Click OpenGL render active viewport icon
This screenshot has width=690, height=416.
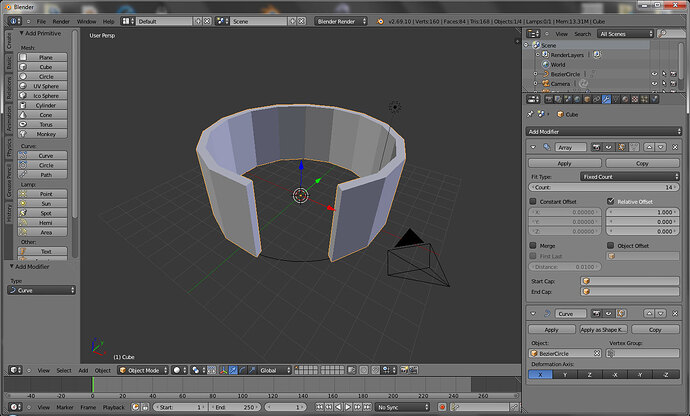tap(404, 370)
